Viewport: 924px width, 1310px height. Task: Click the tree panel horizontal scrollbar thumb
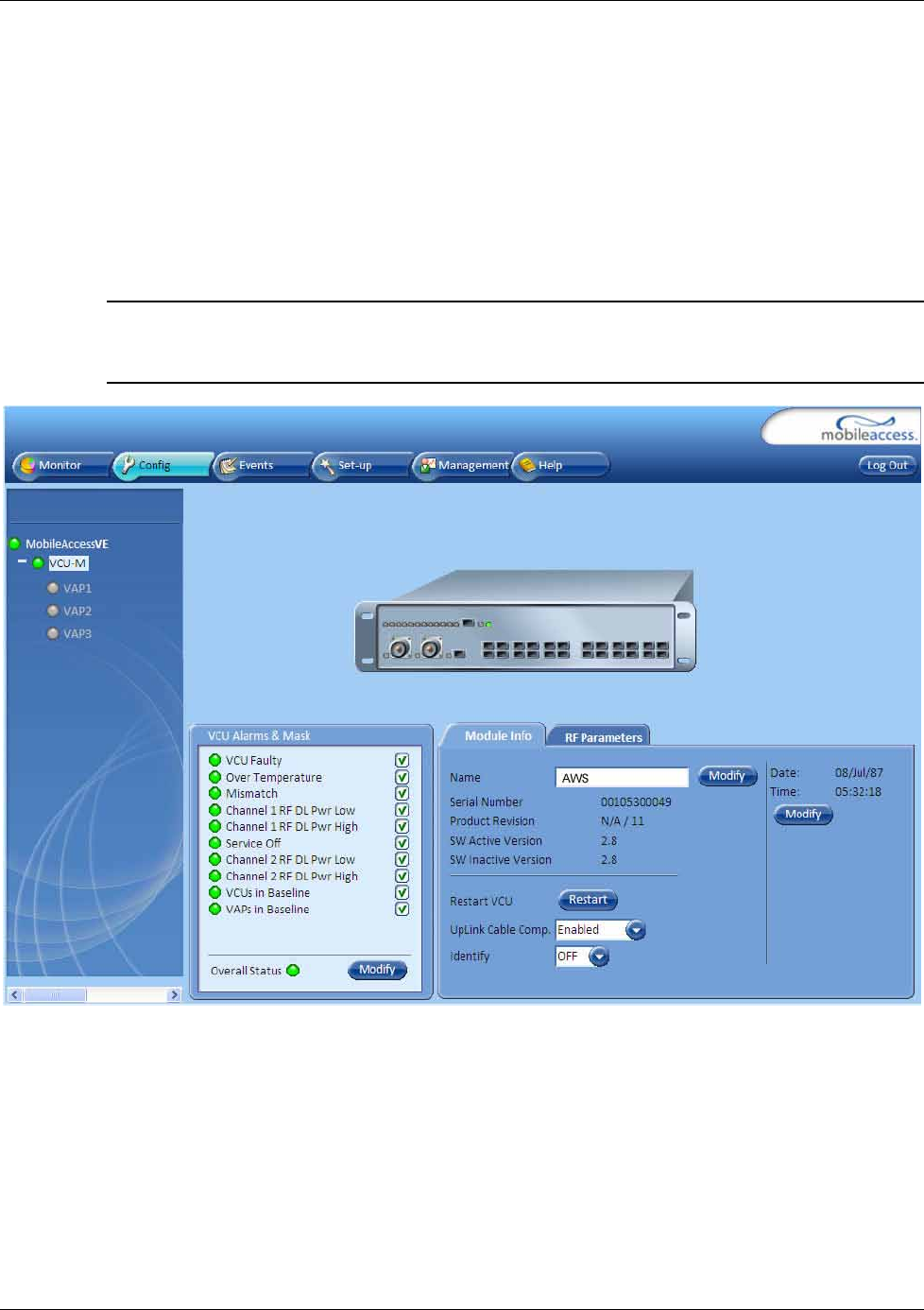pos(55,995)
